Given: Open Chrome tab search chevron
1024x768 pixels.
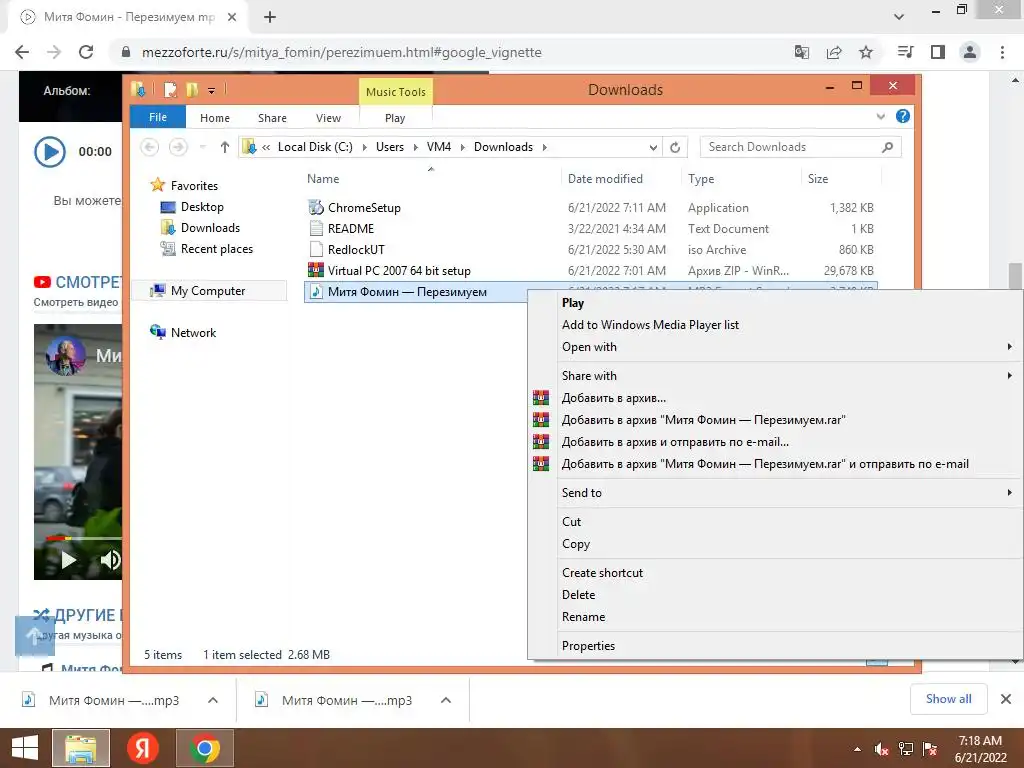Looking at the screenshot, I should tap(899, 17).
